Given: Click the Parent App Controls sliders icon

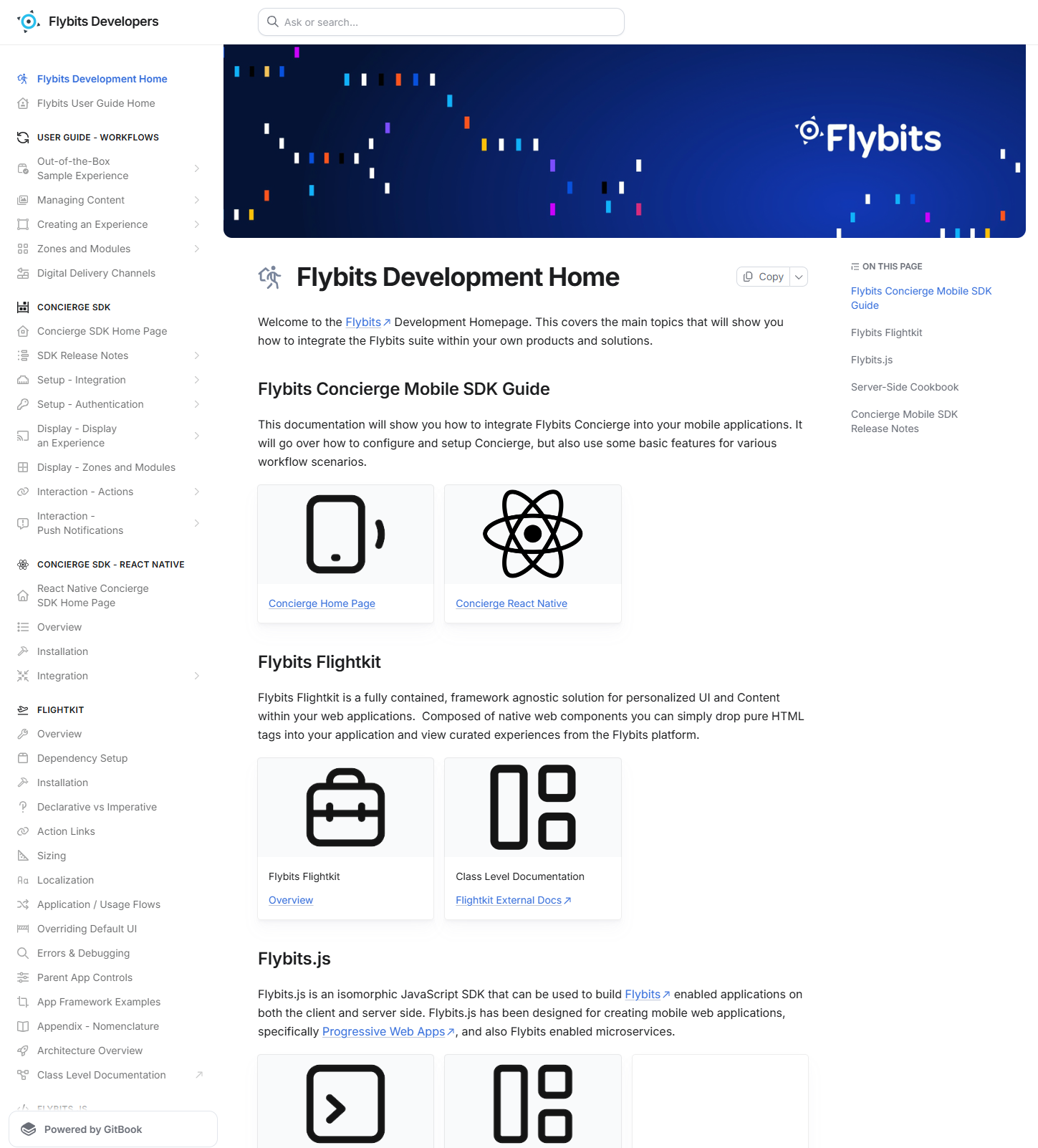Looking at the screenshot, I should coord(23,977).
